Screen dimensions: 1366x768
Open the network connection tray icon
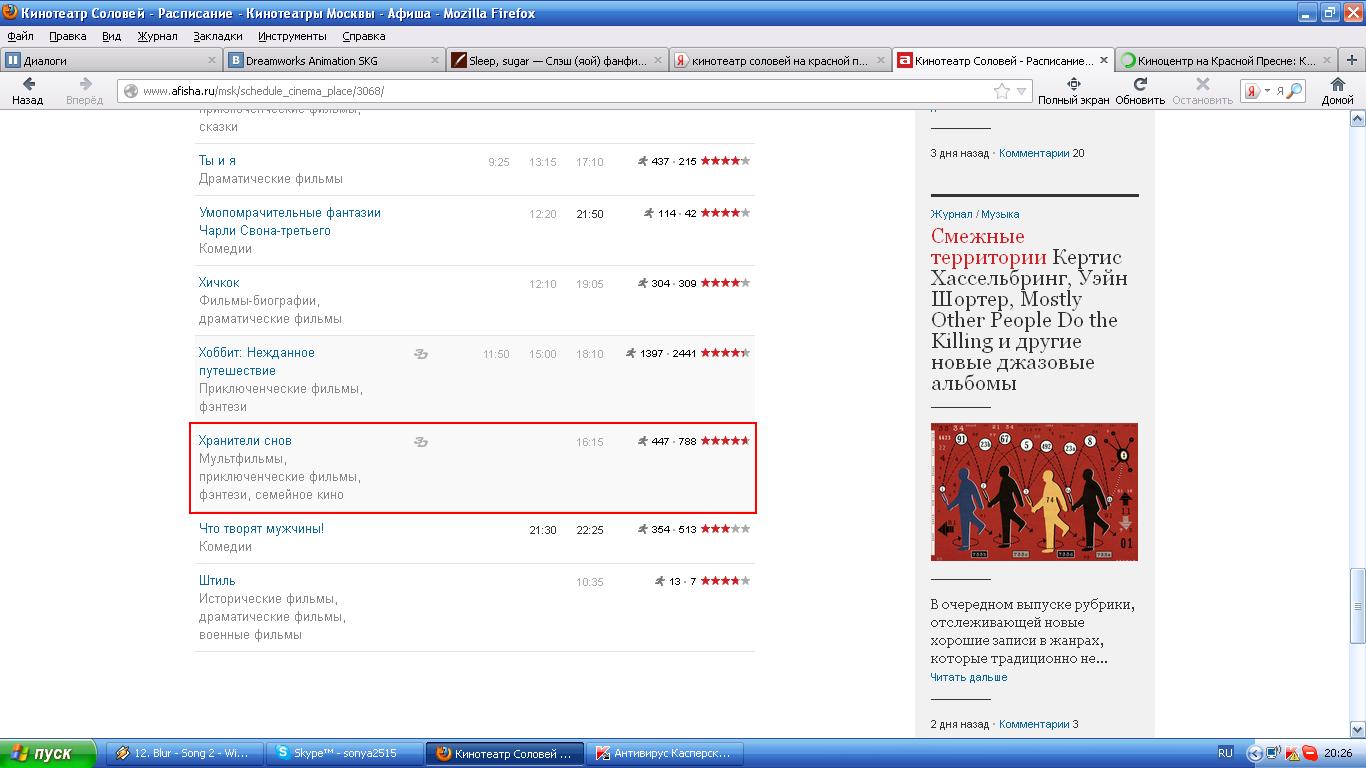tap(1273, 753)
